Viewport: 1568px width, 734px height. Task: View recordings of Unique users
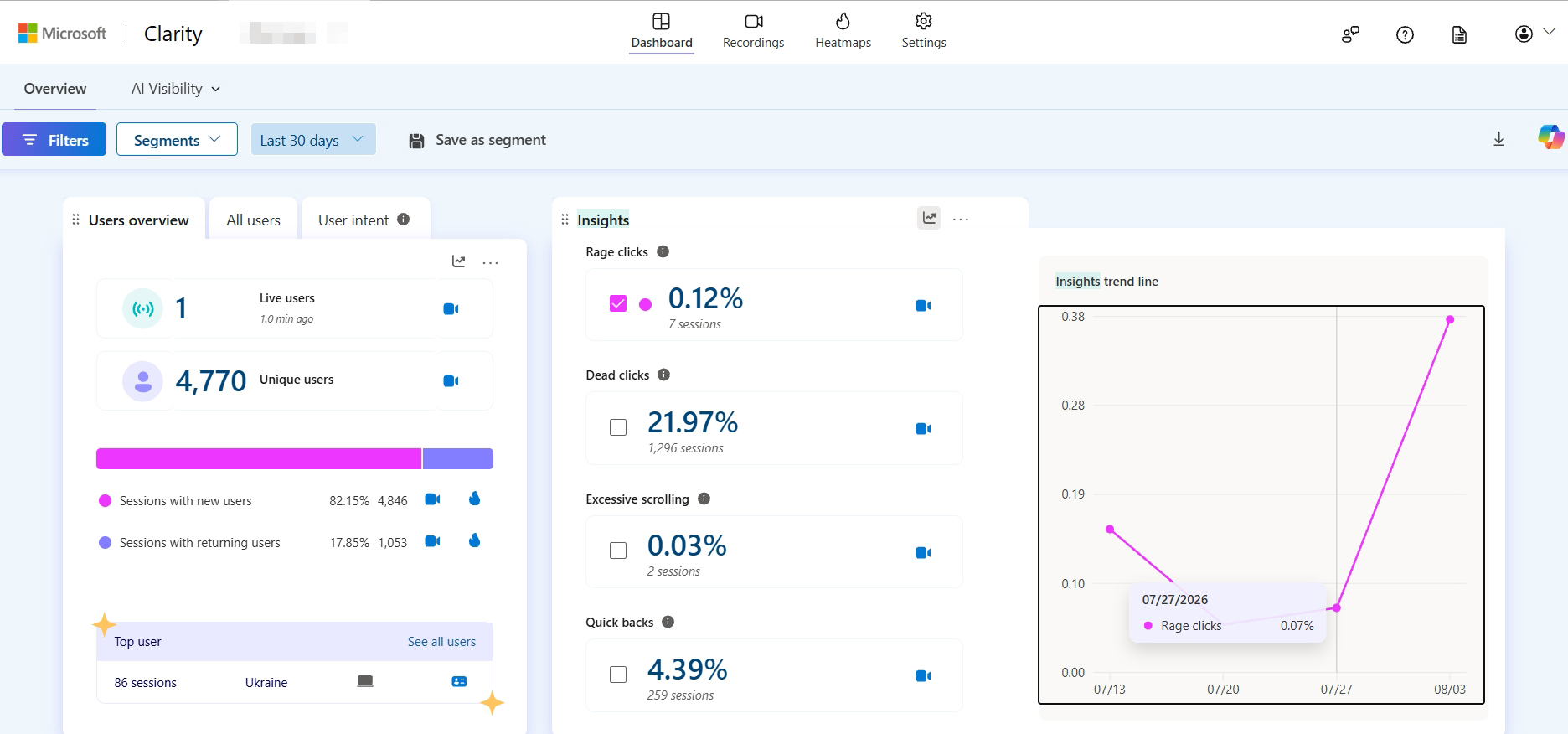(x=451, y=381)
